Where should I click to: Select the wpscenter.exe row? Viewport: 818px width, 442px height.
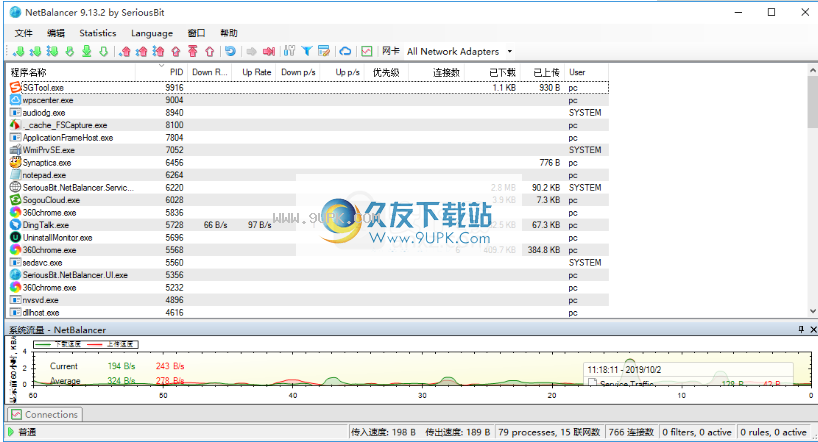coord(309,100)
